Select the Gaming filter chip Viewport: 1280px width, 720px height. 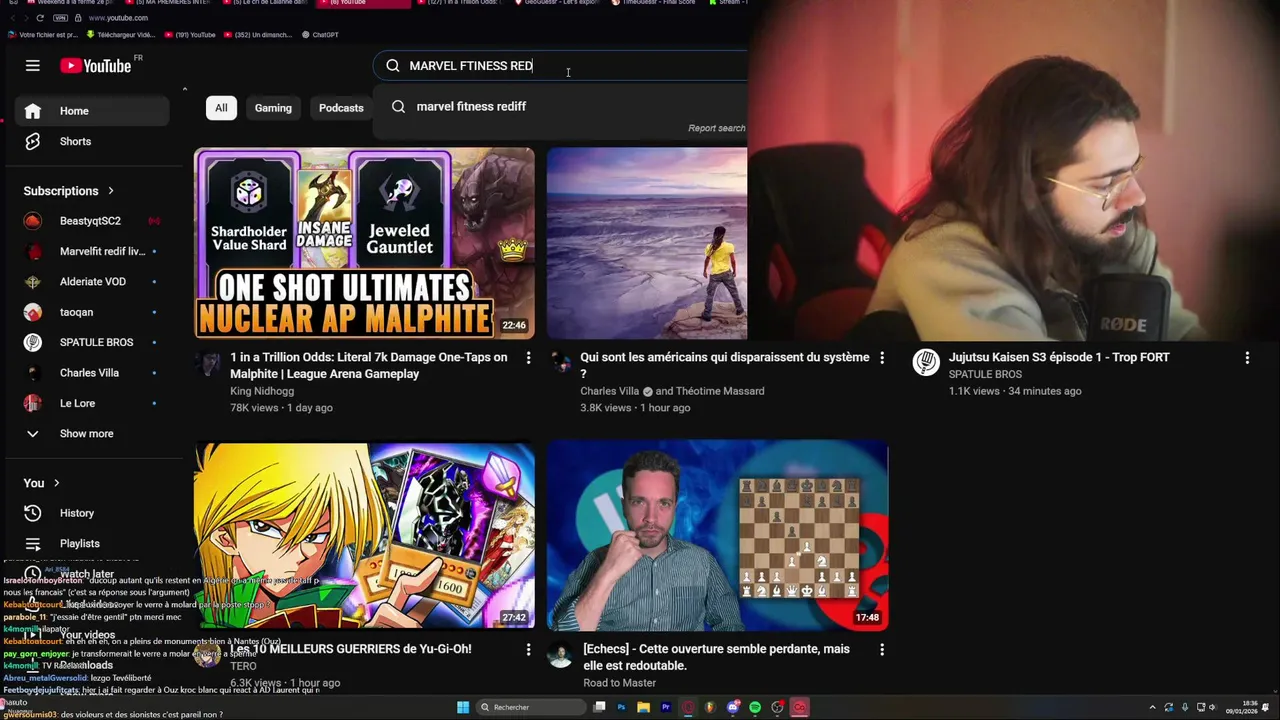pyautogui.click(x=273, y=108)
